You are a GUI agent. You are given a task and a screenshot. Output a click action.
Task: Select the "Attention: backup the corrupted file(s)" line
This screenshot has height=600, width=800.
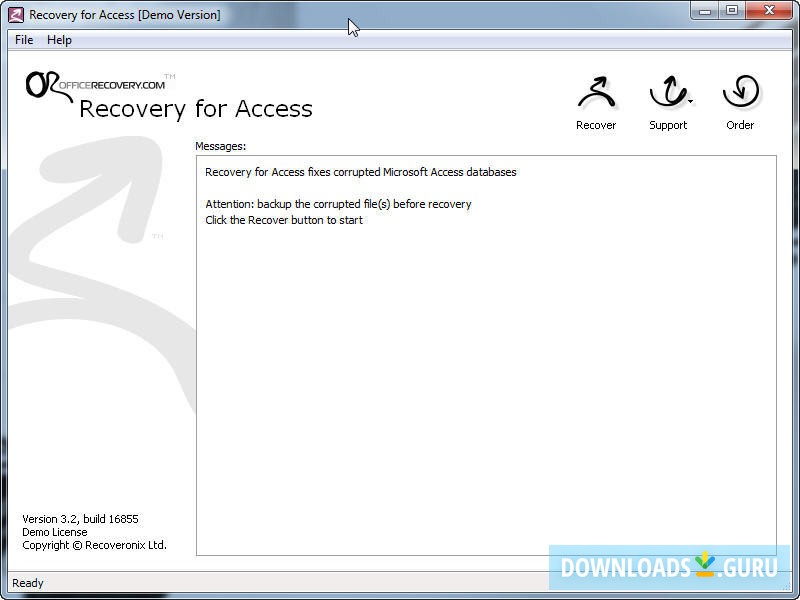click(338, 204)
